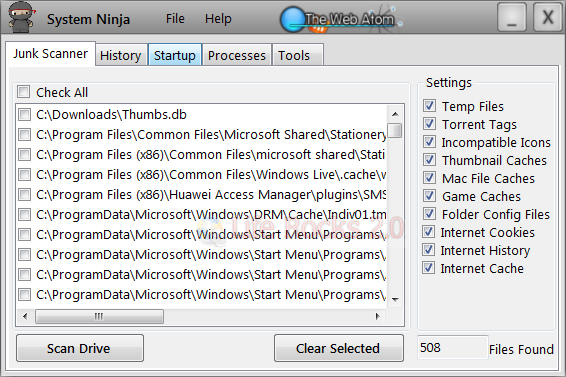
Task: Uncheck Mac File Caches setting
Action: [429, 178]
